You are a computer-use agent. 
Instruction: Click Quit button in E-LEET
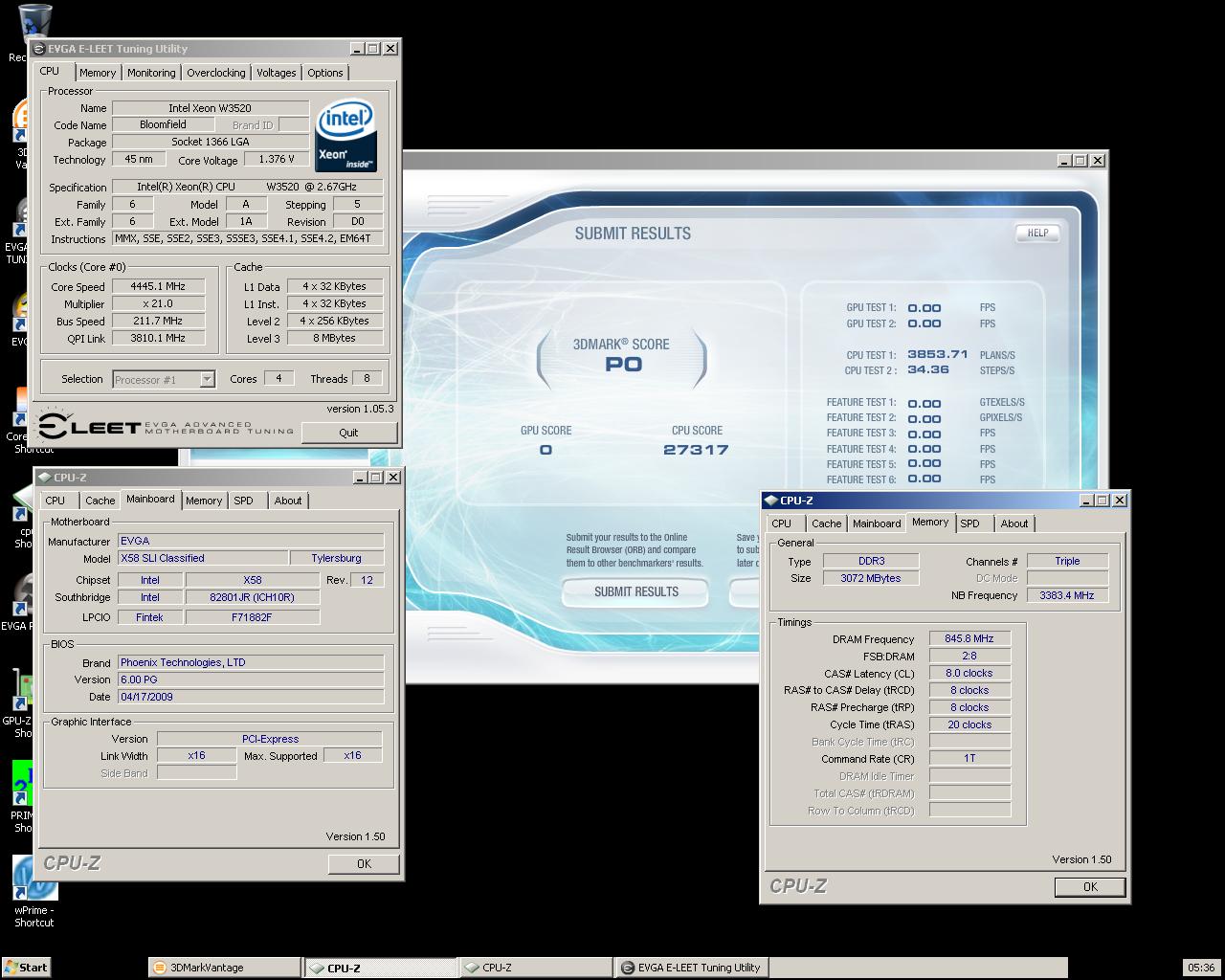tap(348, 433)
